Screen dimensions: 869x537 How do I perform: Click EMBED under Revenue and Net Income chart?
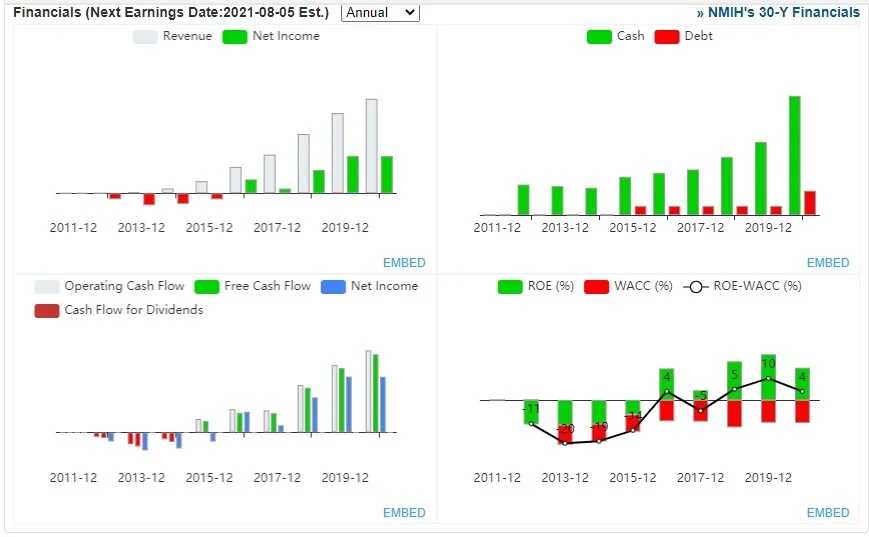pyautogui.click(x=404, y=263)
